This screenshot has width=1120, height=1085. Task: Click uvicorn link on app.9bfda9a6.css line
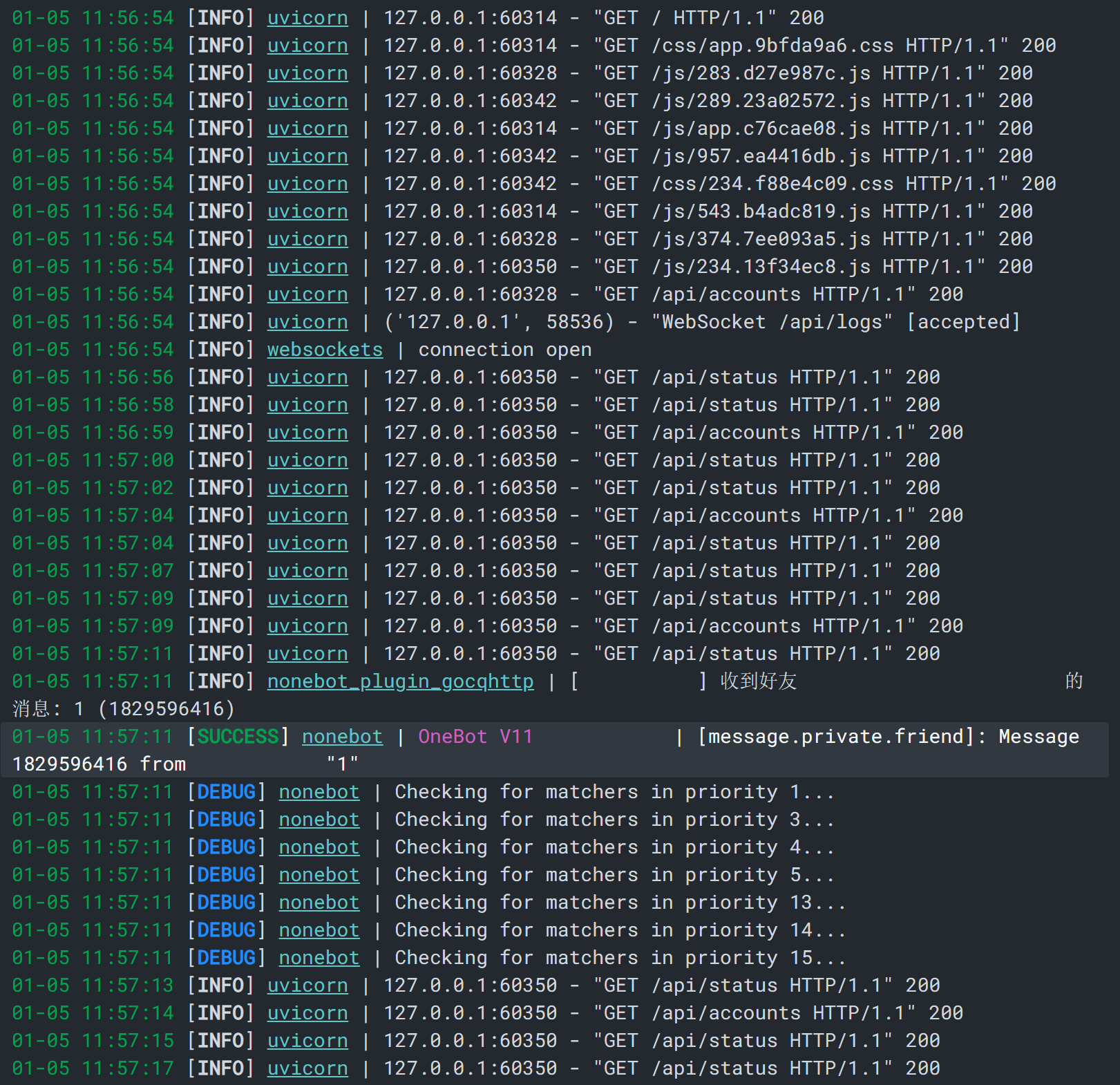[307, 46]
